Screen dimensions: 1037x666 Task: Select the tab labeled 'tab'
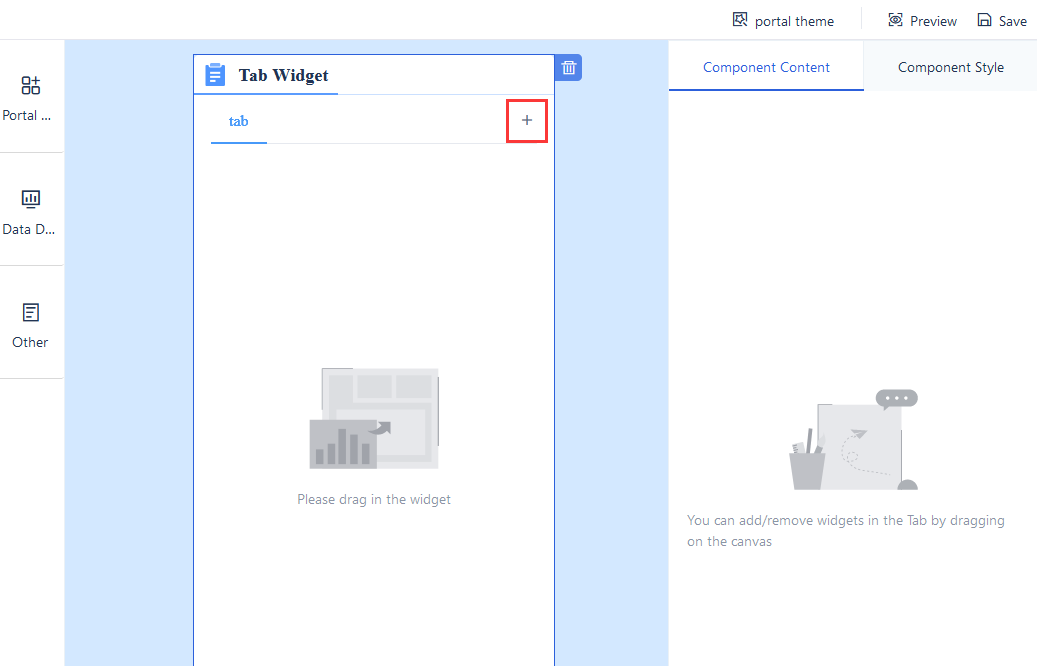tap(238, 120)
